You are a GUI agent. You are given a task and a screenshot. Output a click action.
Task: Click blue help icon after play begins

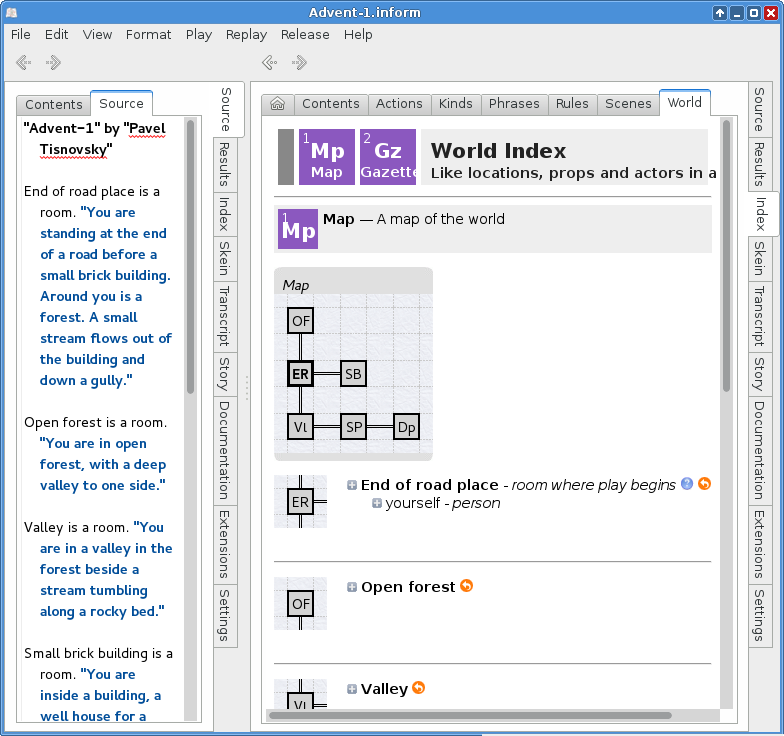point(687,484)
